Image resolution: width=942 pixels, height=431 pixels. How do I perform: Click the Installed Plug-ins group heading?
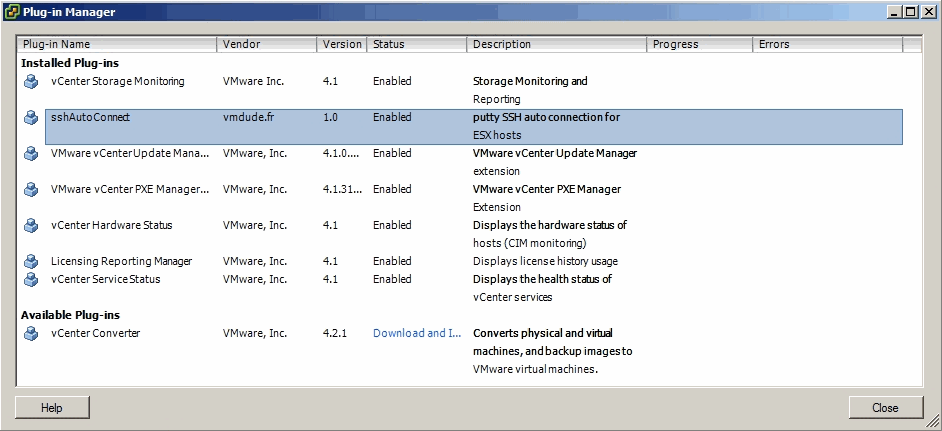point(70,63)
